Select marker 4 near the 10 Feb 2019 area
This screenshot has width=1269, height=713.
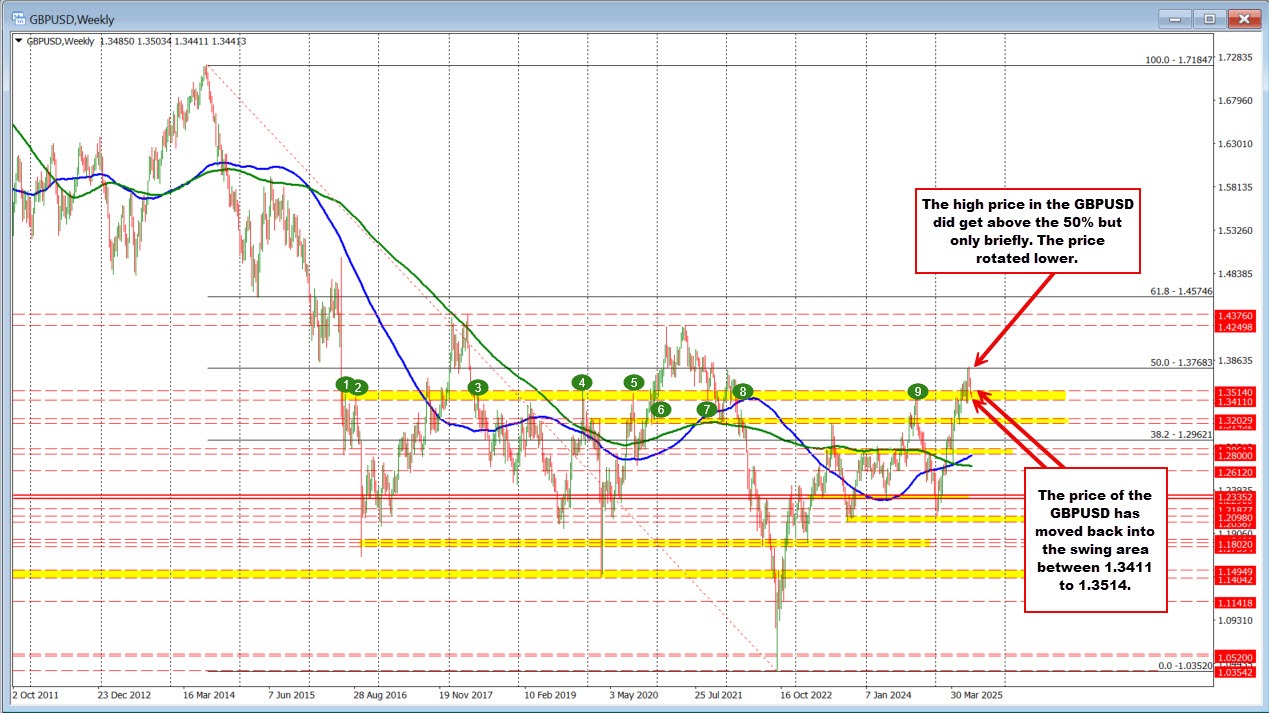tap(581, 381)
